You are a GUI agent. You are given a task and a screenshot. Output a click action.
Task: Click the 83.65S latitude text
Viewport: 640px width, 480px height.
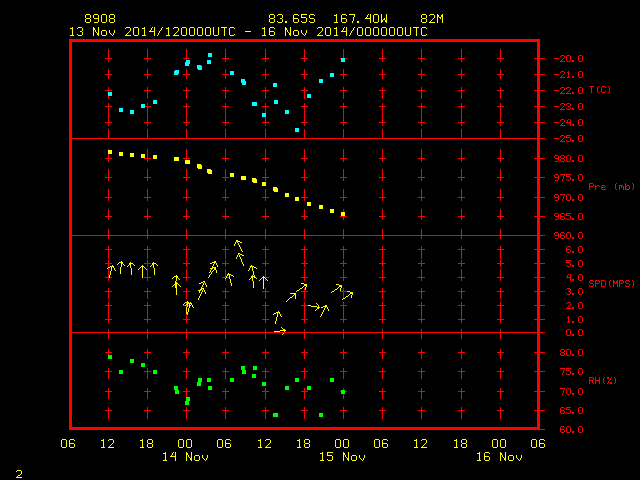[x=292, y=19]
